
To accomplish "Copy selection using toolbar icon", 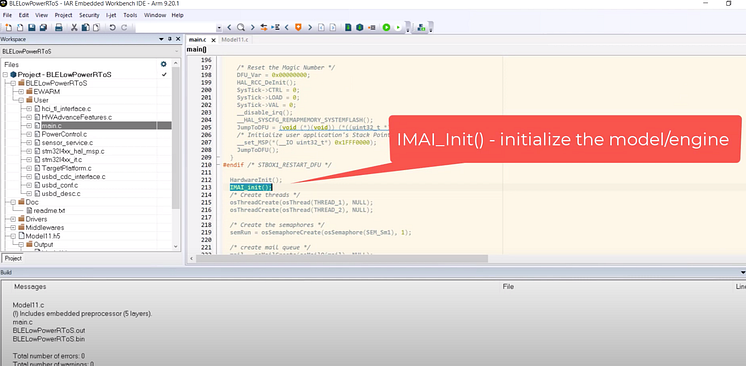I will point(85,28).
